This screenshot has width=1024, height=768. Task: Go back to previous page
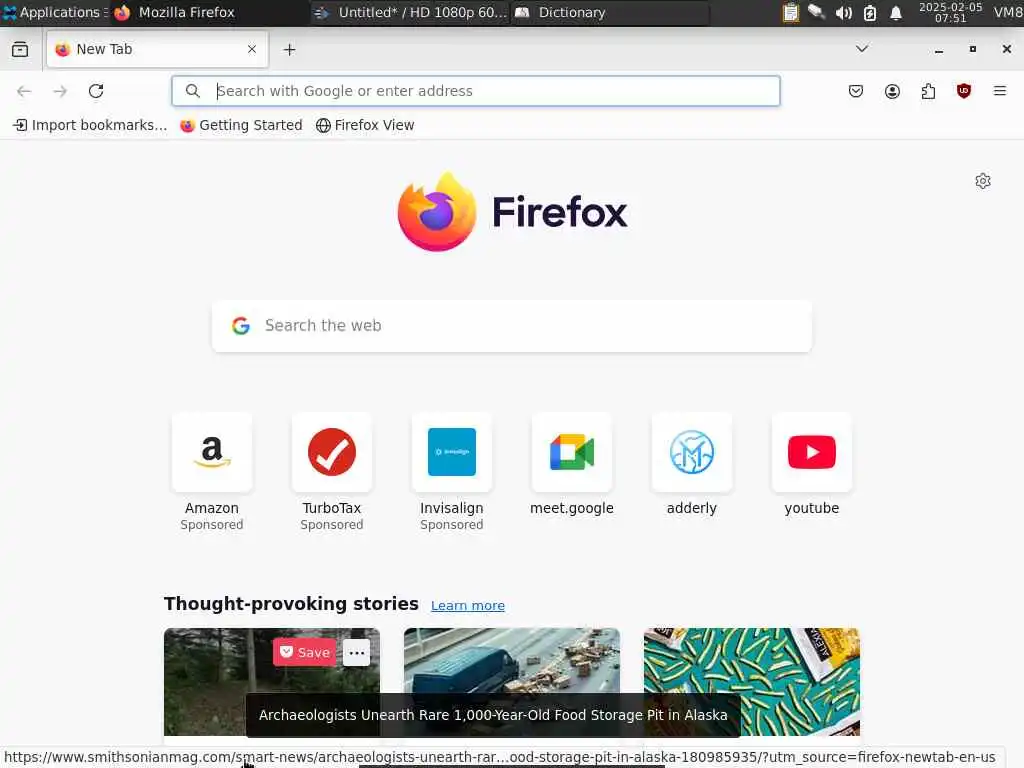[24, 91]
